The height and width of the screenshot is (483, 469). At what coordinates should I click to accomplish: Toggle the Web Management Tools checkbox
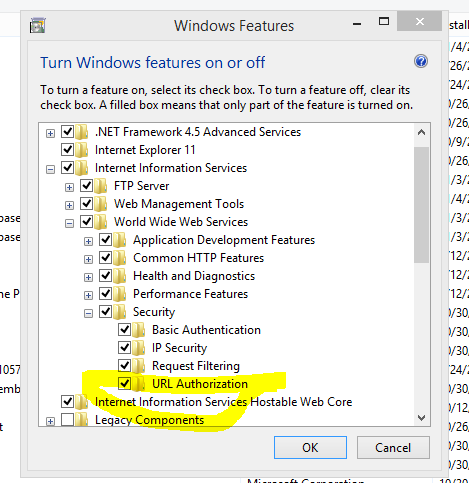click(87, 204)
